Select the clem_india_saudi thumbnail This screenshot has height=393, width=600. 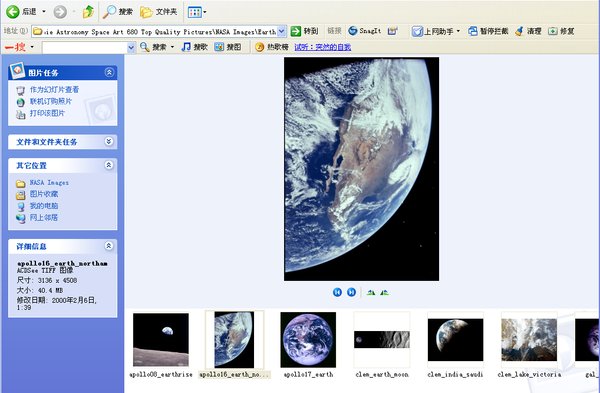[x=455, y=340]
